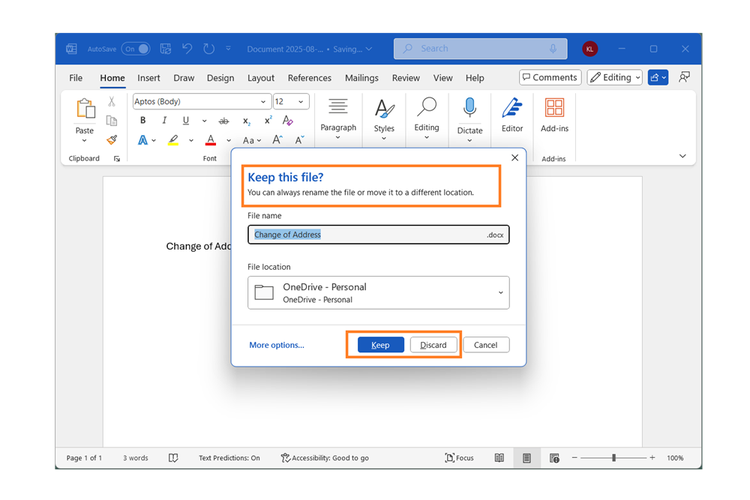This screenshot has height=500, width=750.
Task: Open the Help tab
Action: pos(475,78)
